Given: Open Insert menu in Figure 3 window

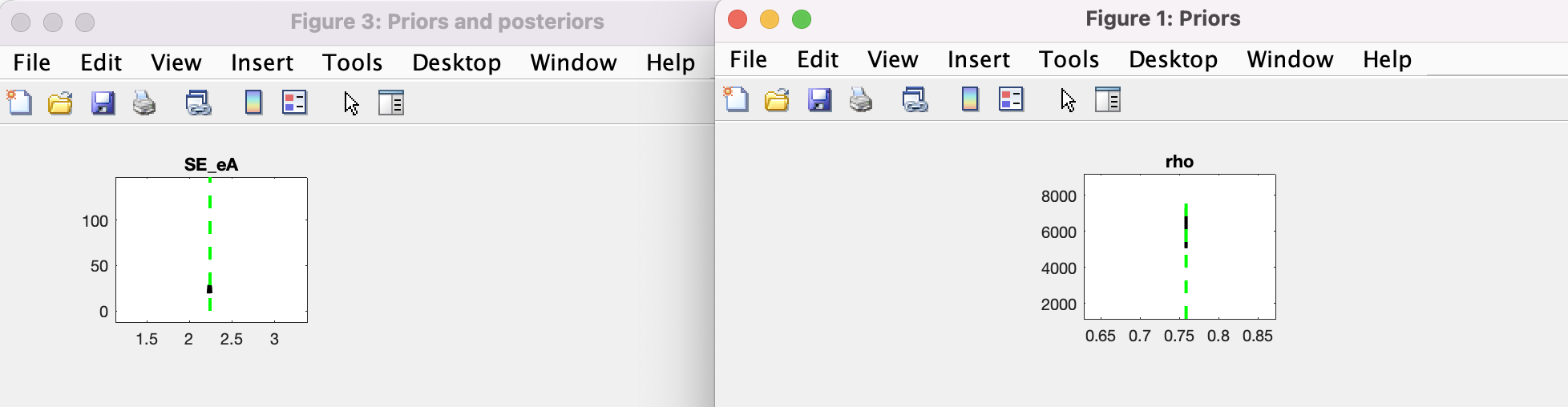Looking at the screenshot, I should [x=262, y=62].
